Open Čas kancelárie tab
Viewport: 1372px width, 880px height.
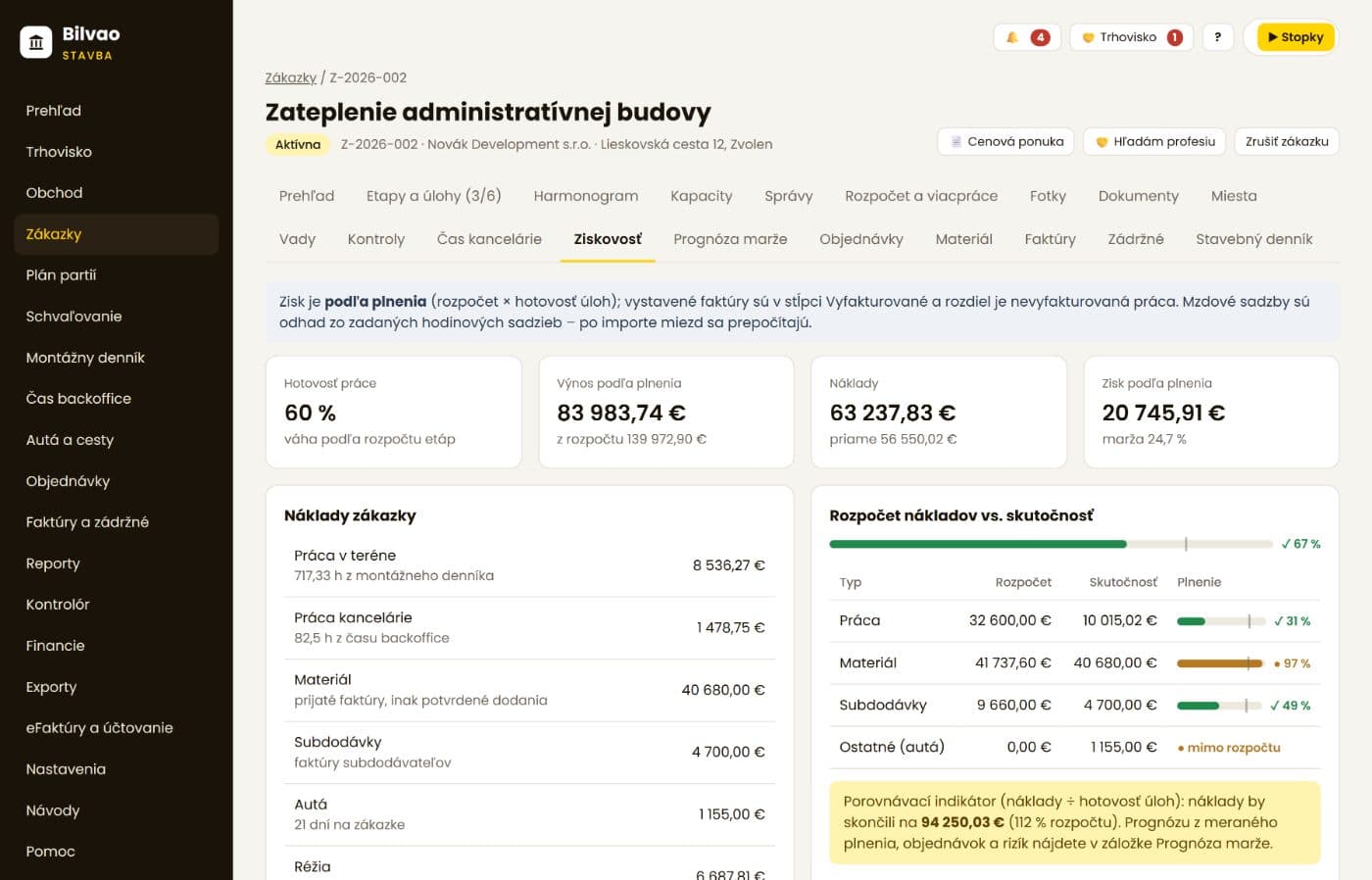(x=489, y=239)
